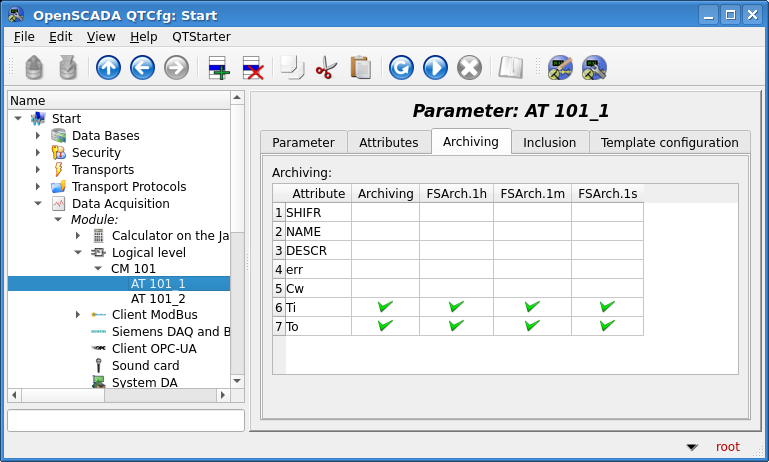Click the Add item toolbar icon
Viewport: 769px width, 462px height.
tap(218, 68)
